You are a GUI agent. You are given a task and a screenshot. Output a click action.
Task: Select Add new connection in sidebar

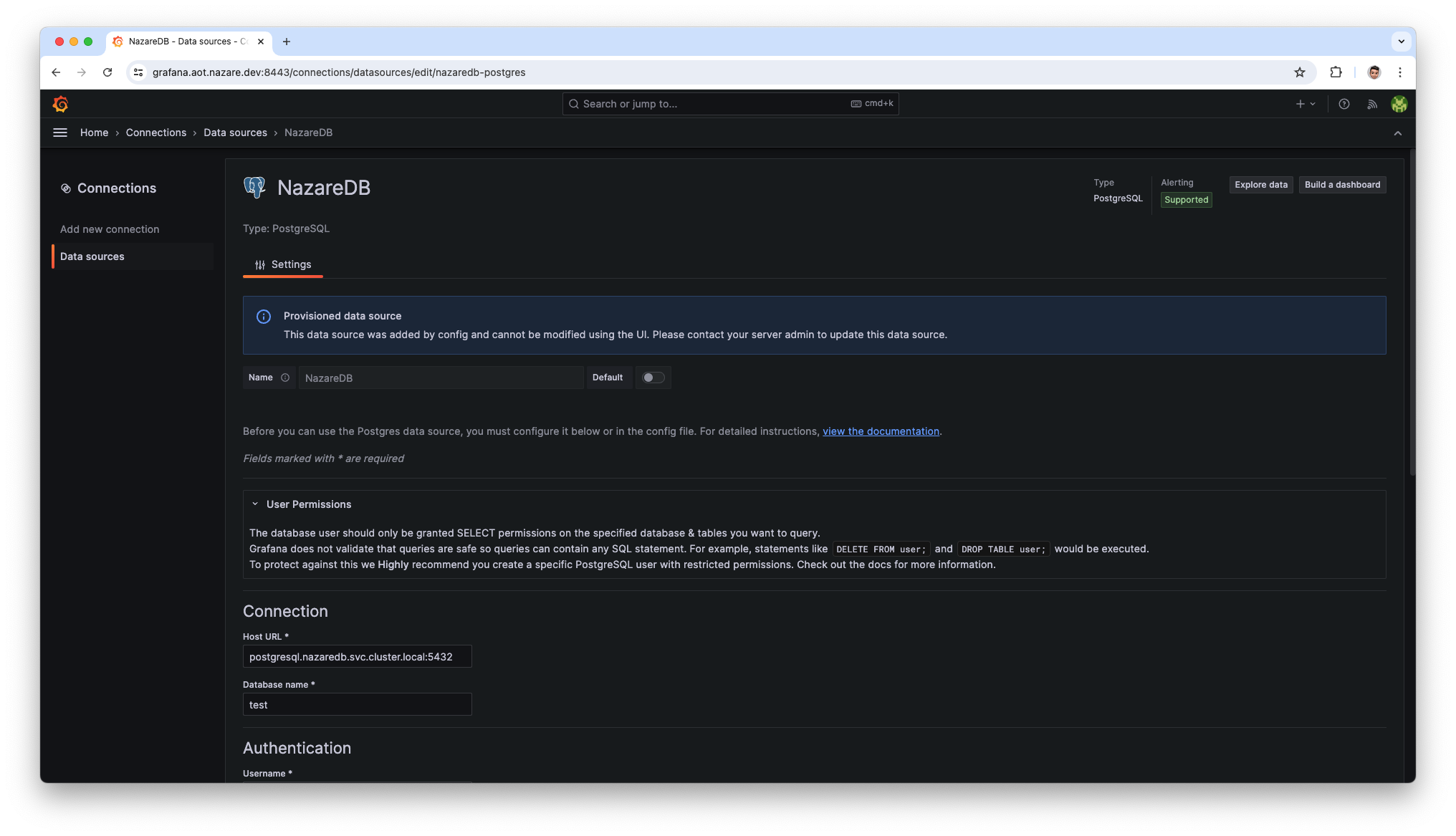[110, 229]
